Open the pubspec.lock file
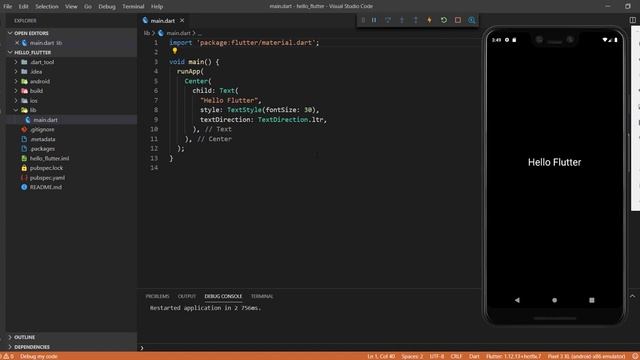This screenshot has width=640, height=360. pos(46,168)
